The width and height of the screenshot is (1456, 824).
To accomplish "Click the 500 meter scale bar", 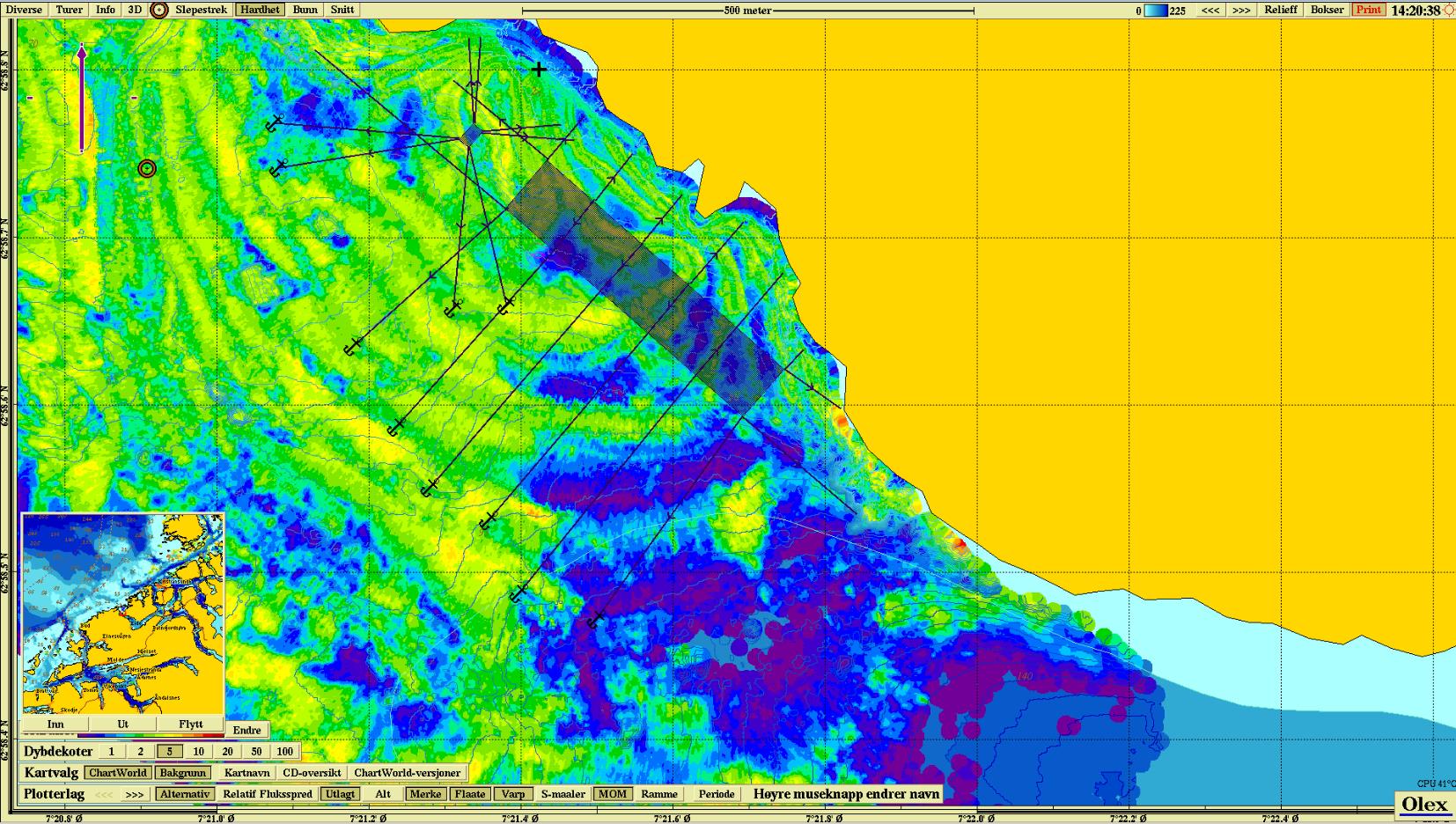I will [748, 11].
